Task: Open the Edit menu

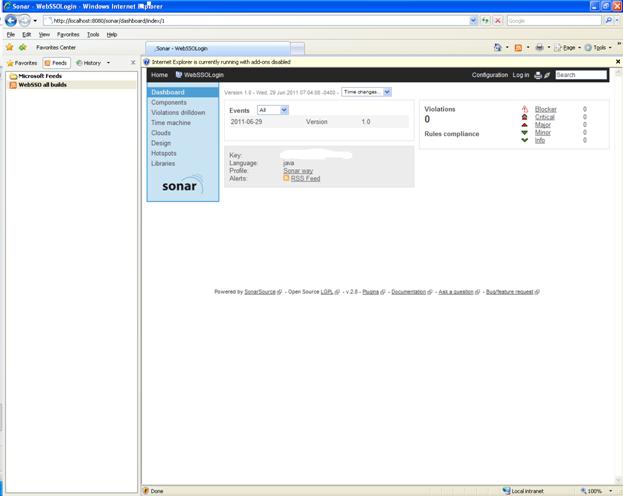Action: [x=27, y=35]
